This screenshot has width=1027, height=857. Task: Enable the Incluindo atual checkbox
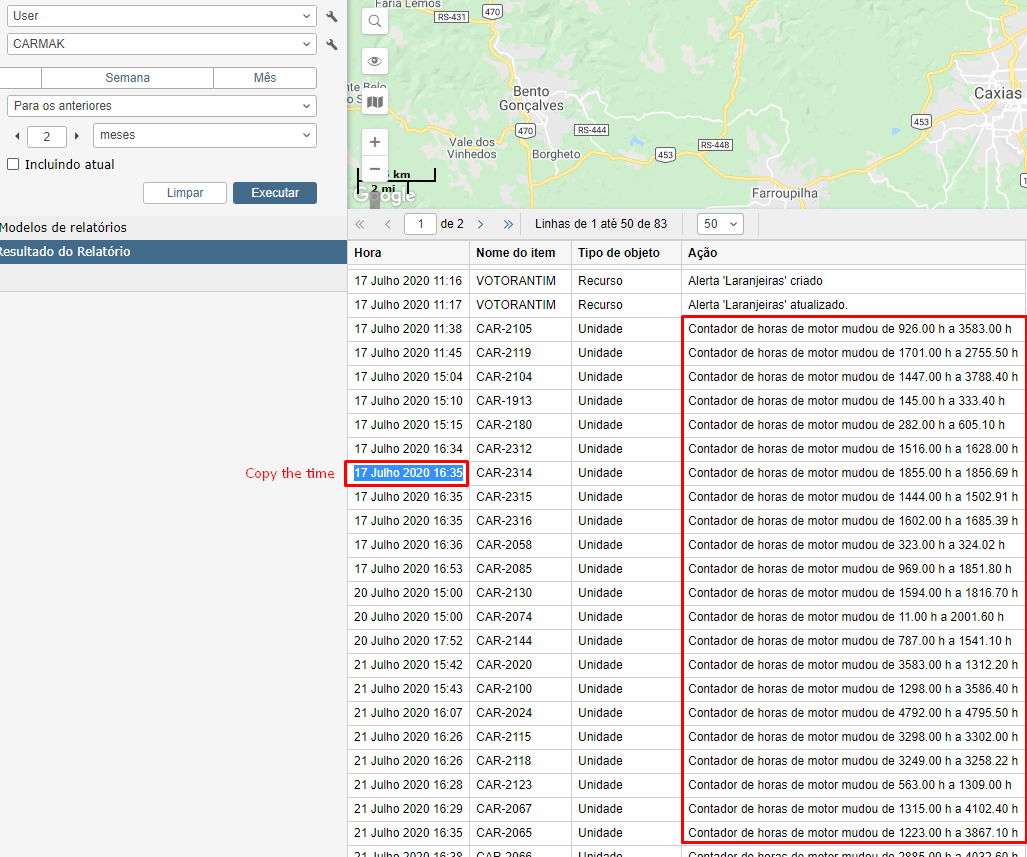coord(13,165)
